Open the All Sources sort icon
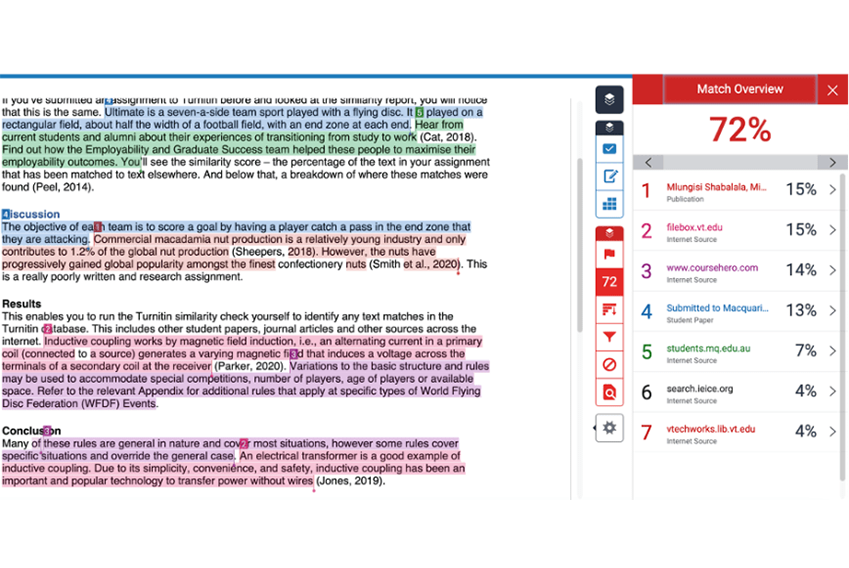The width and height of the screenshot is (849, 568). [610, 310]
